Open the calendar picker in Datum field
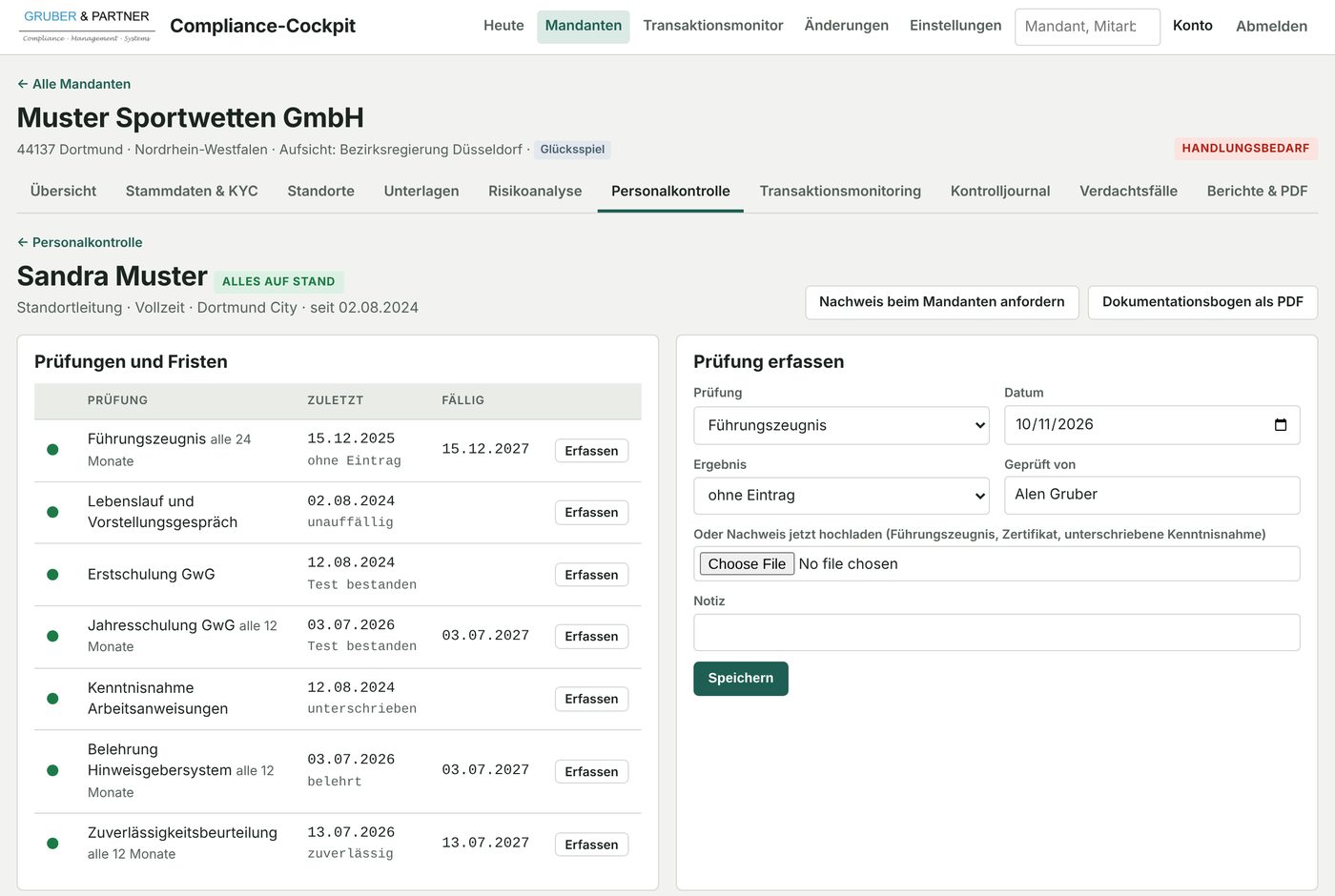1335x896 pixels. (x=1281, y=425)
